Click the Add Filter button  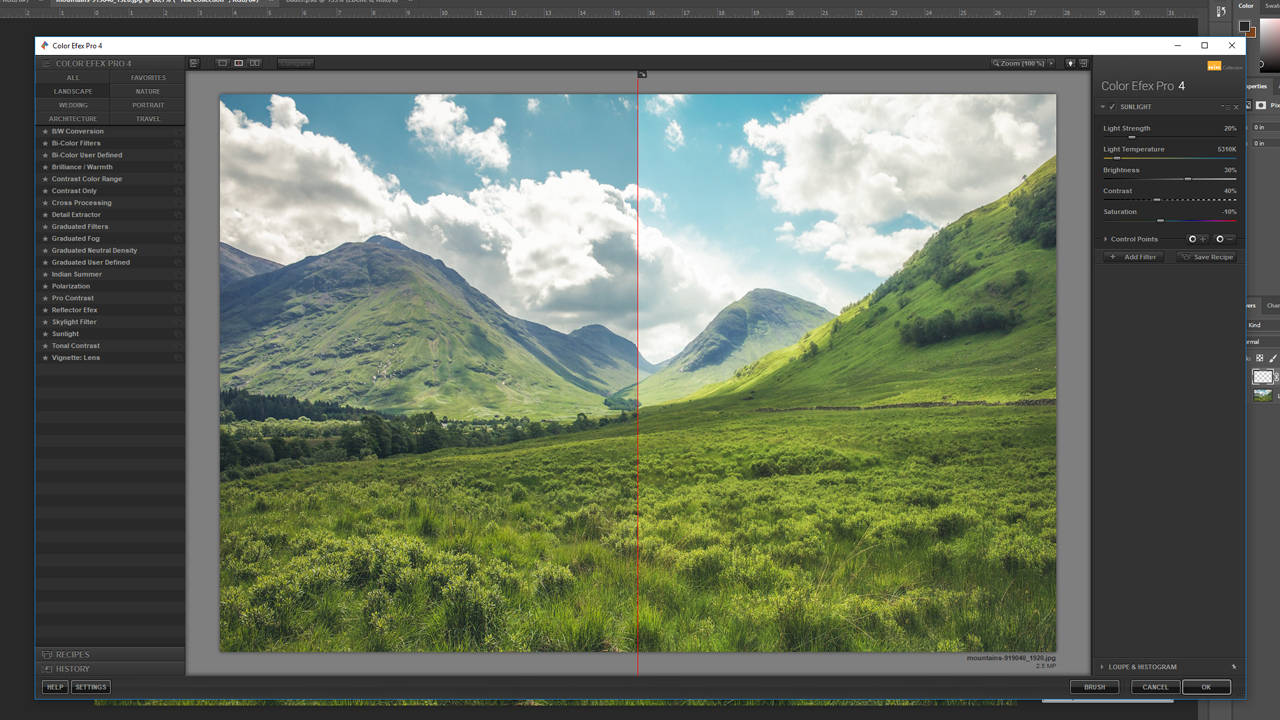click(x=1134, y=257)
